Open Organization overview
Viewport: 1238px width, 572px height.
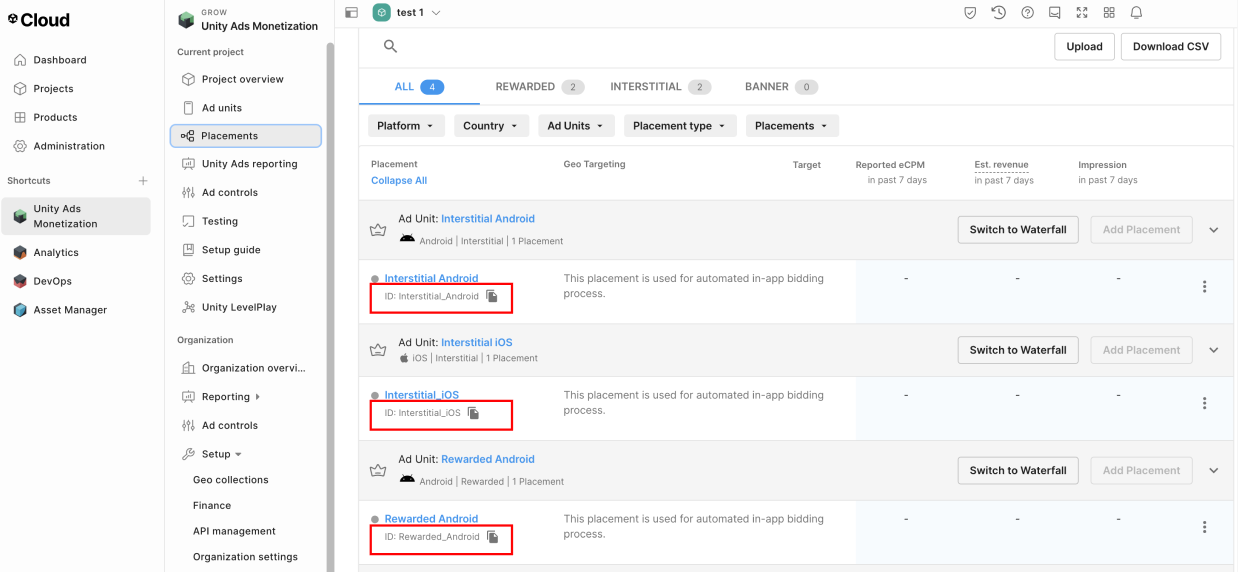point(253,368)
